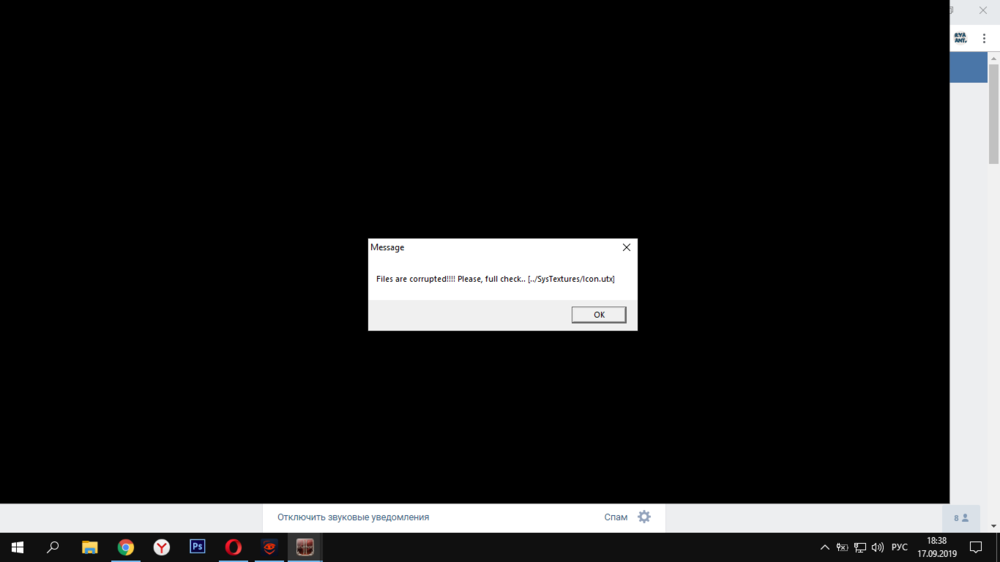Open the Action Center notifications icon
Viewport: 1000px width, 562px height.
click(976, 547)
